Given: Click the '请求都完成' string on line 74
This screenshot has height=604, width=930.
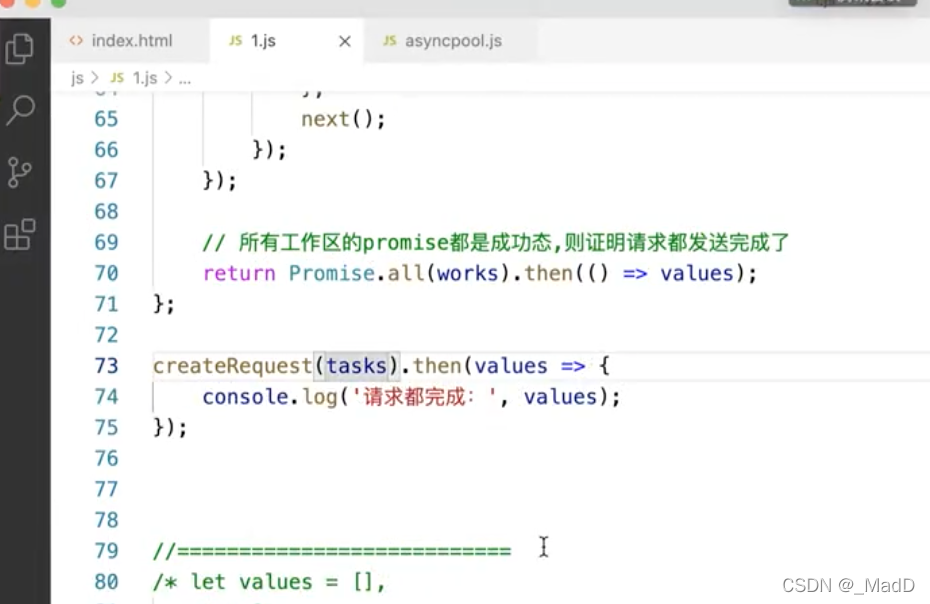Looking at the screenshot, I should 423,397.
